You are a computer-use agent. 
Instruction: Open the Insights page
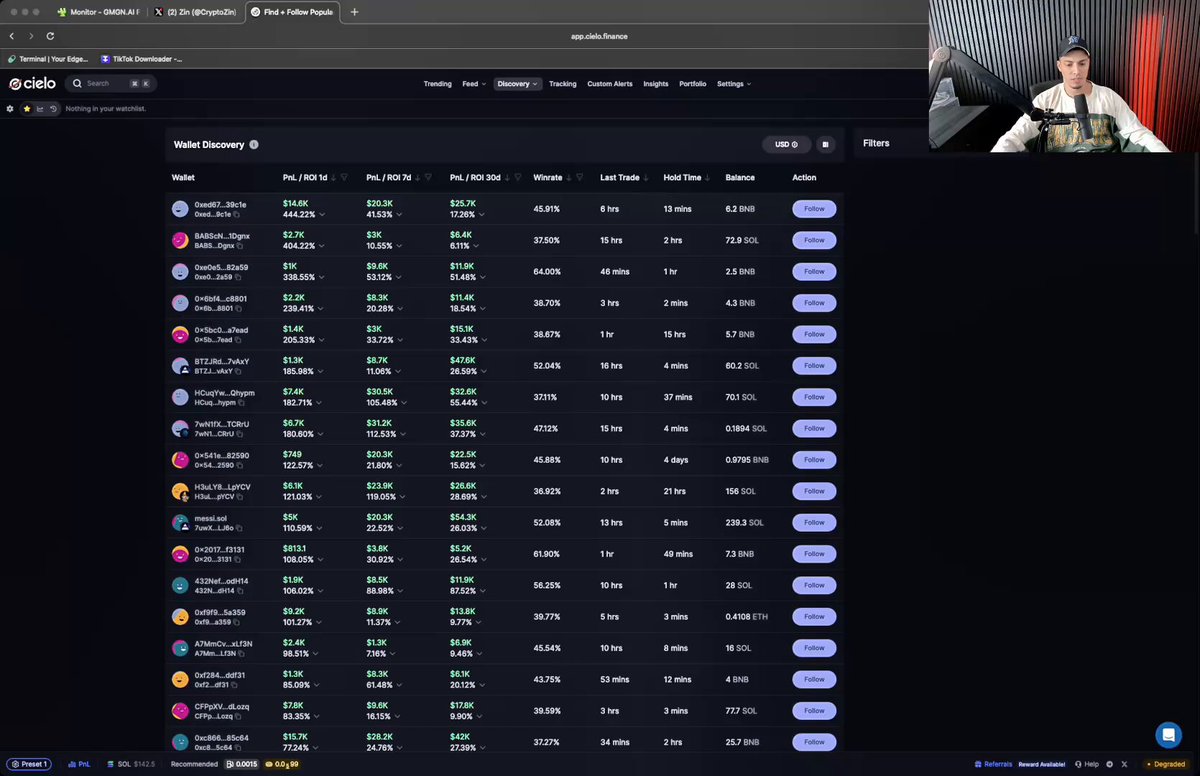point(656,84)
